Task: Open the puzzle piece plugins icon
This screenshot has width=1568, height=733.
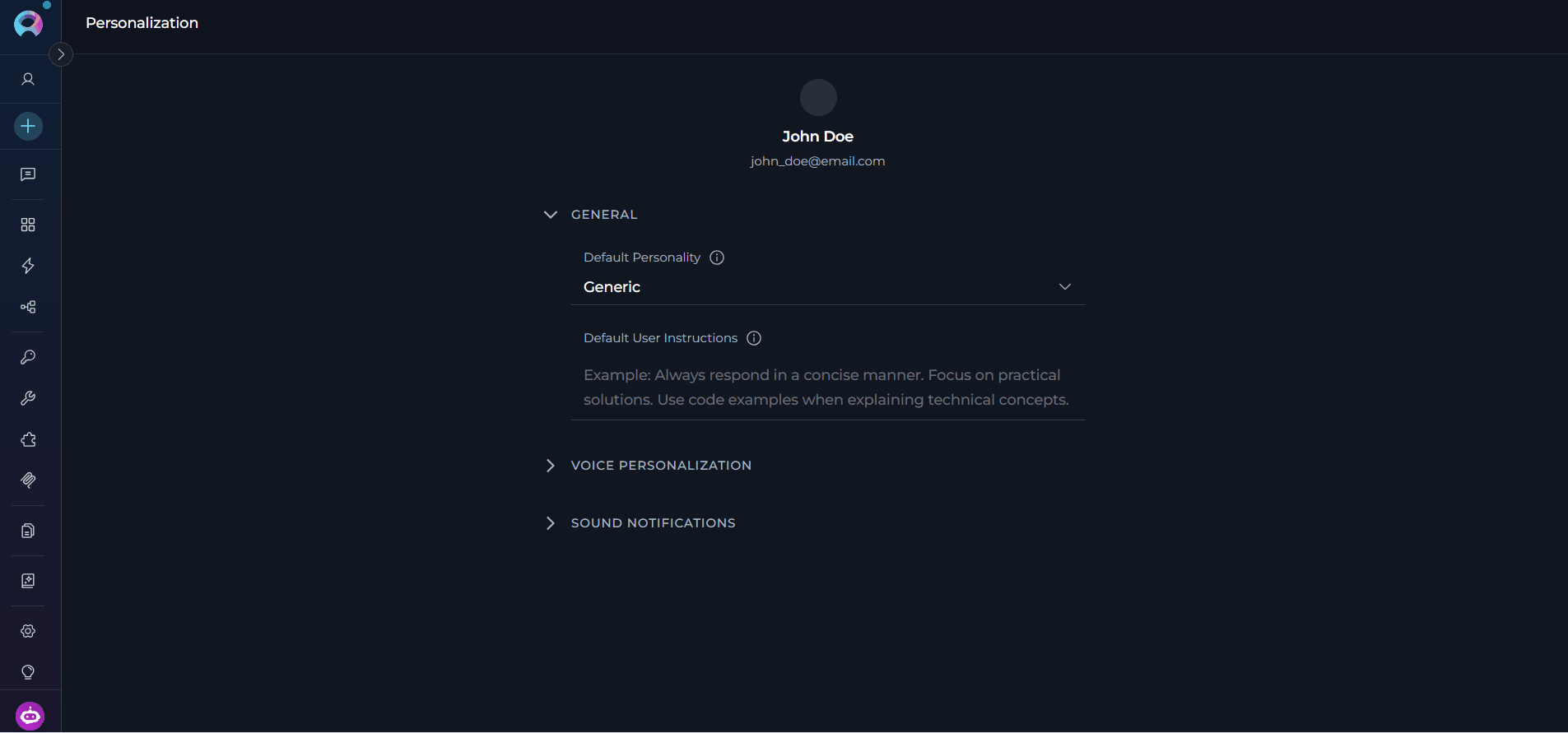Action: click(28, 439)
